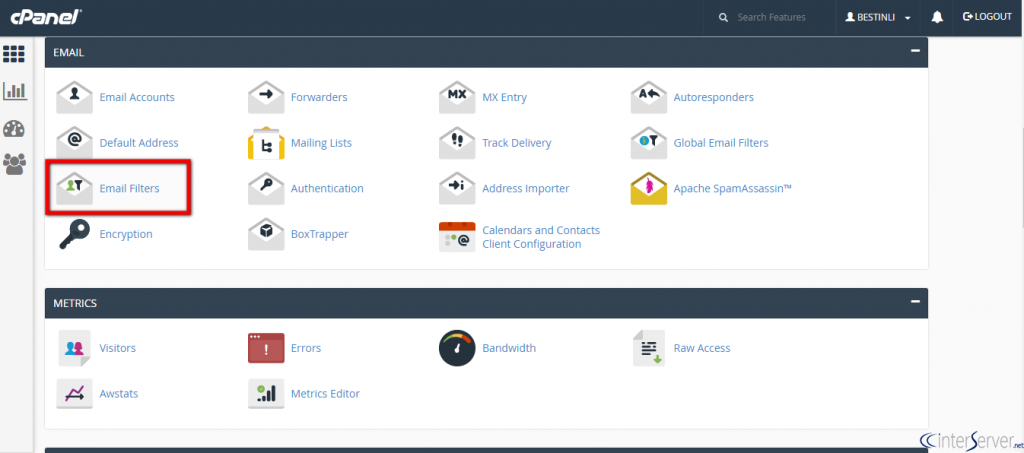Open the Visitors icon
The height and width of the screenshot is (453, 1024).
(x=74, y=348)
